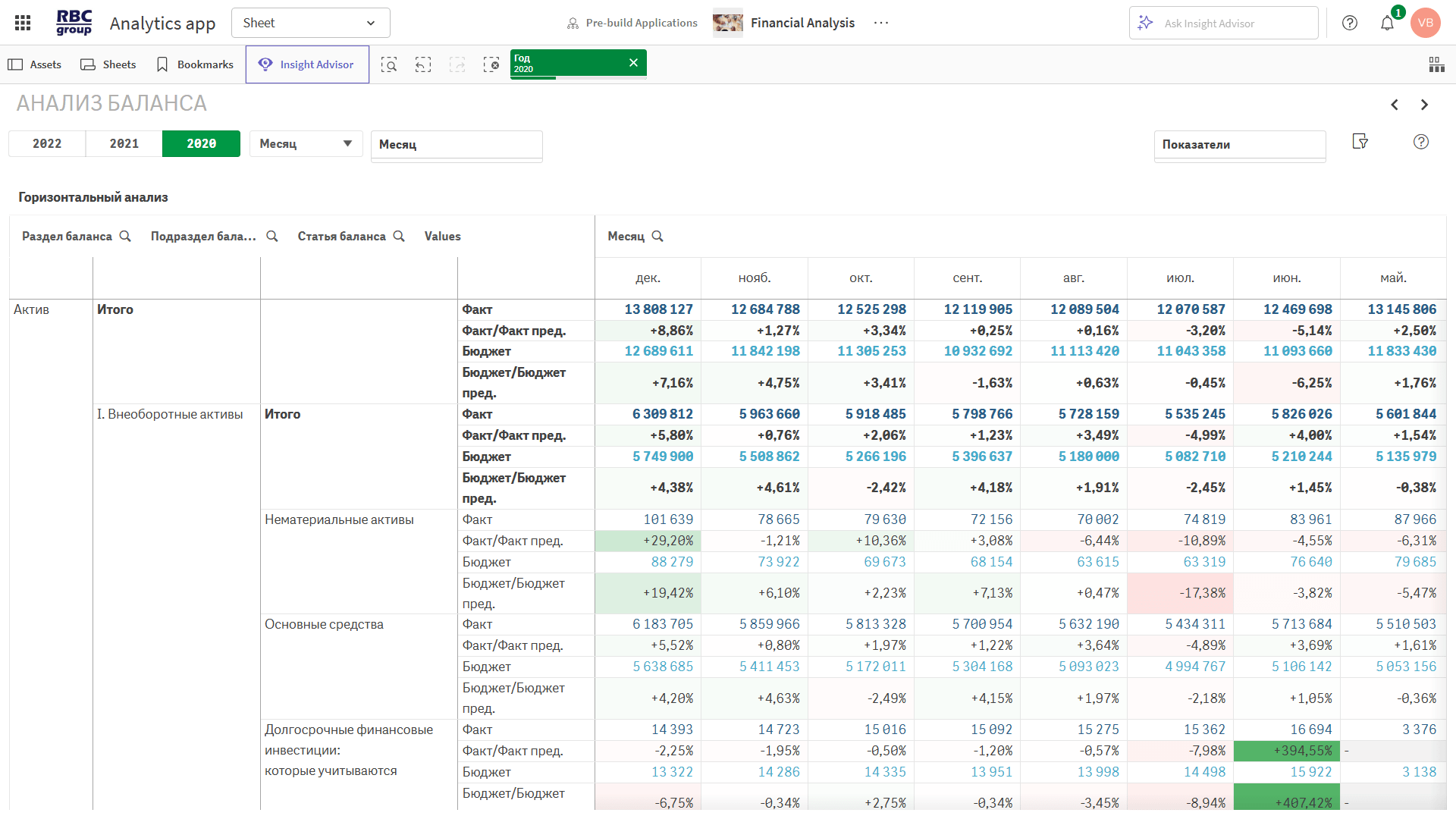Click the clear all selections icon

(491, 64)
